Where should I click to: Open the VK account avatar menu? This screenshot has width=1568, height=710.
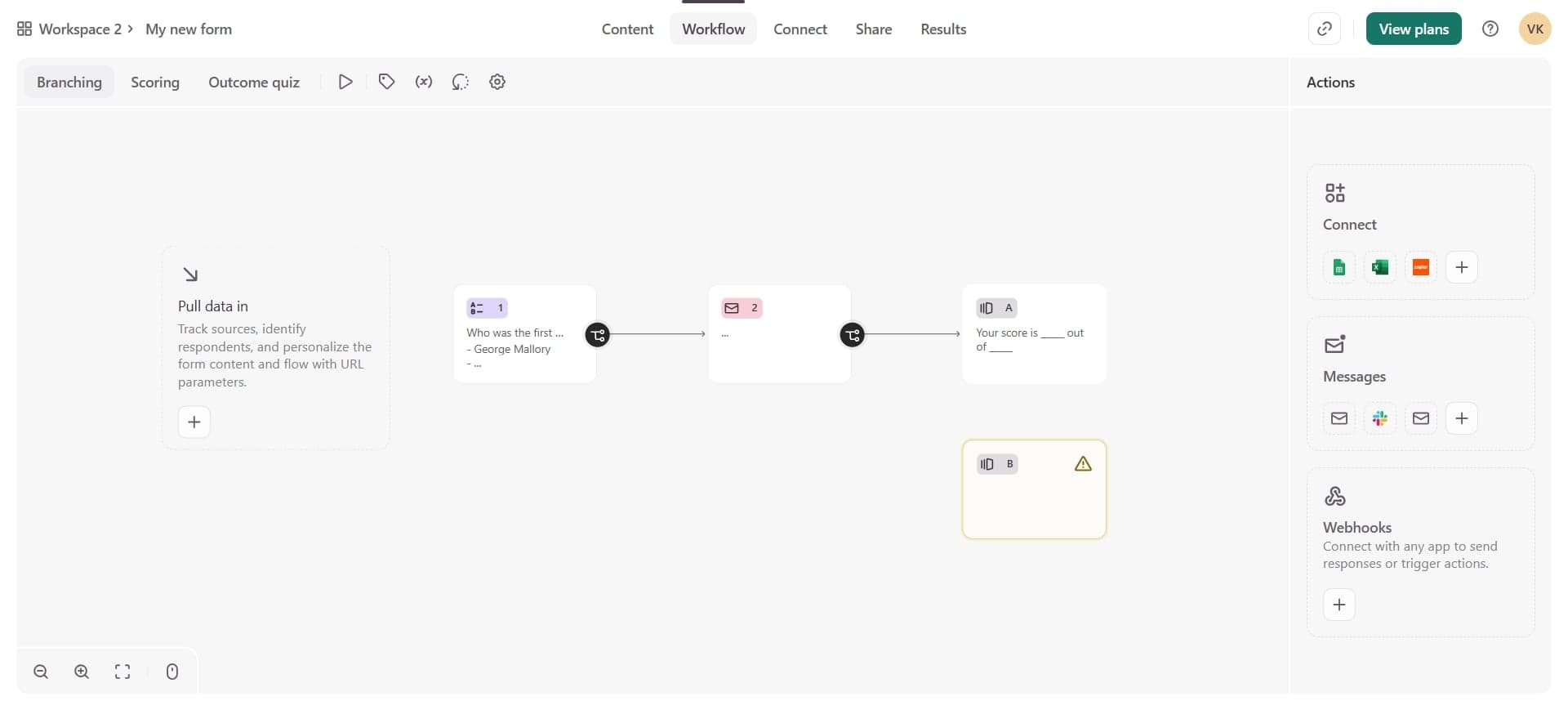pyautogui.click(x=1535, y=29)
